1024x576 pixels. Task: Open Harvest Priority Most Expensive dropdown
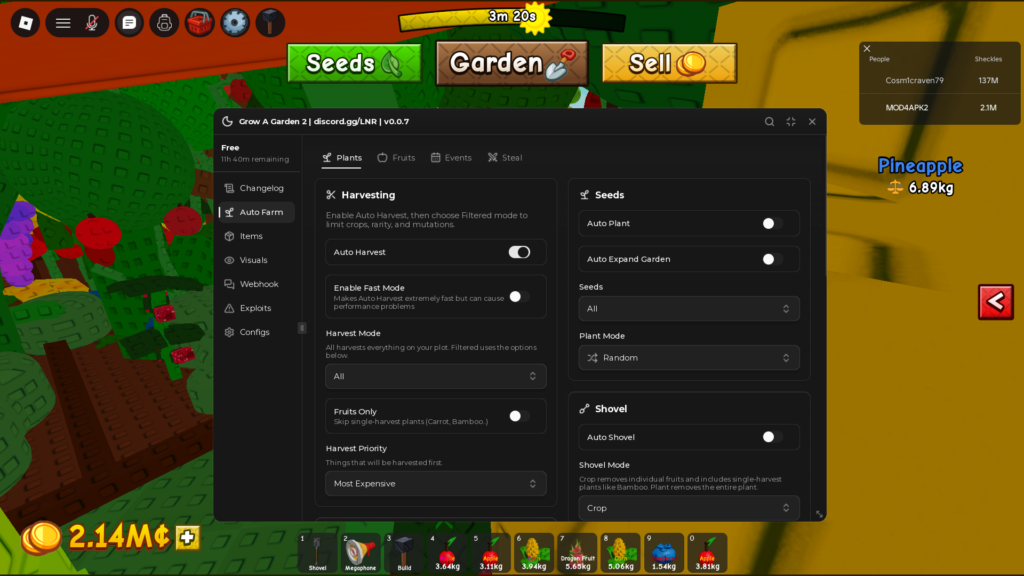click(436, 483)
